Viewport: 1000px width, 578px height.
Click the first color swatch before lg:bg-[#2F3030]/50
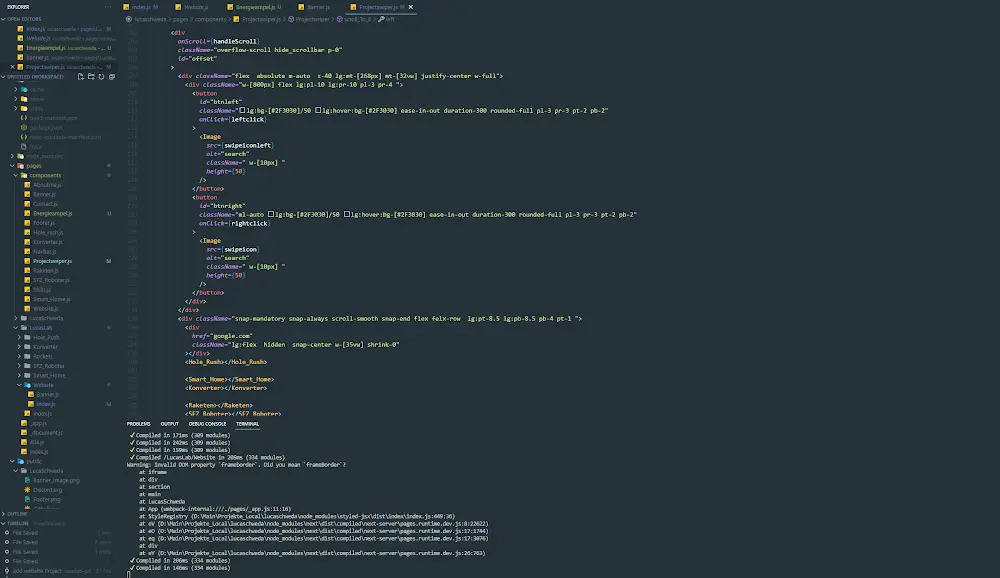pos(244,110)
